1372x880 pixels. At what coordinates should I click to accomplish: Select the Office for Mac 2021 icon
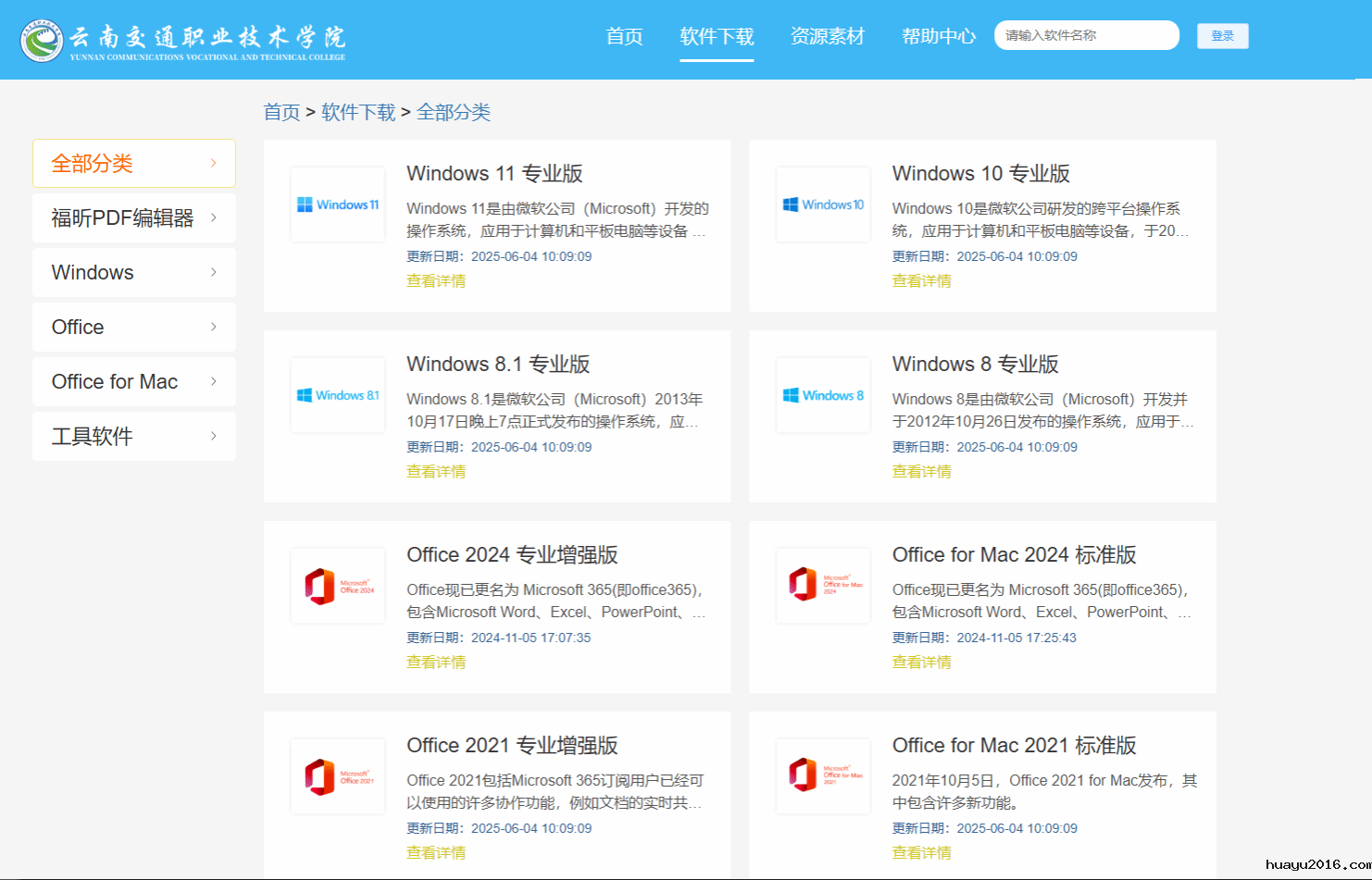click(x=823, y=776)
